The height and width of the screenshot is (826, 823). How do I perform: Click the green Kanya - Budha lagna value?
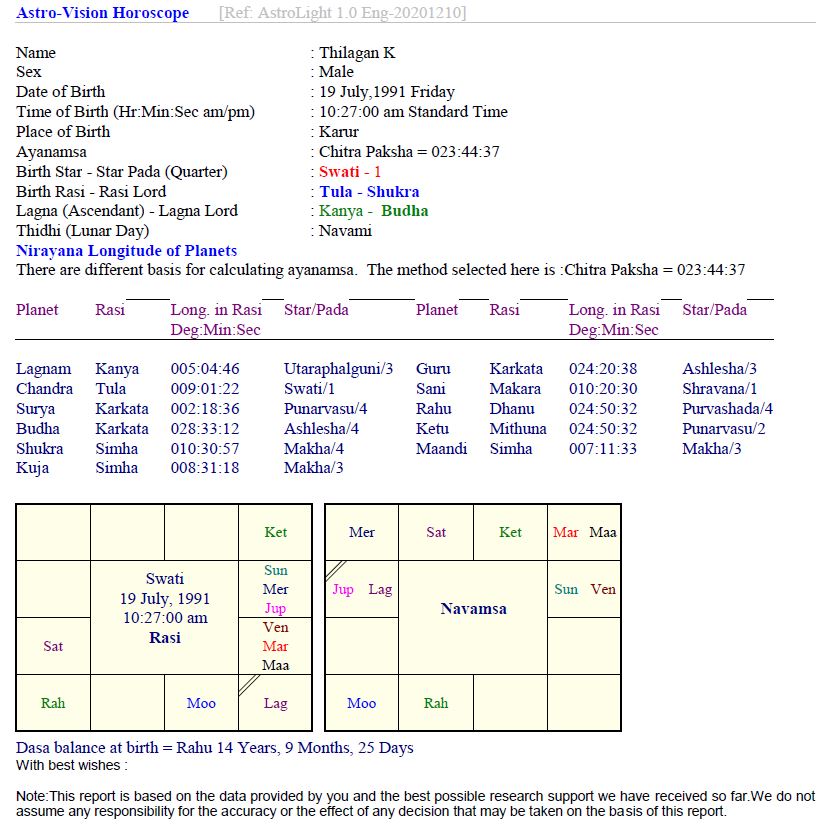(x=373, y=211)
